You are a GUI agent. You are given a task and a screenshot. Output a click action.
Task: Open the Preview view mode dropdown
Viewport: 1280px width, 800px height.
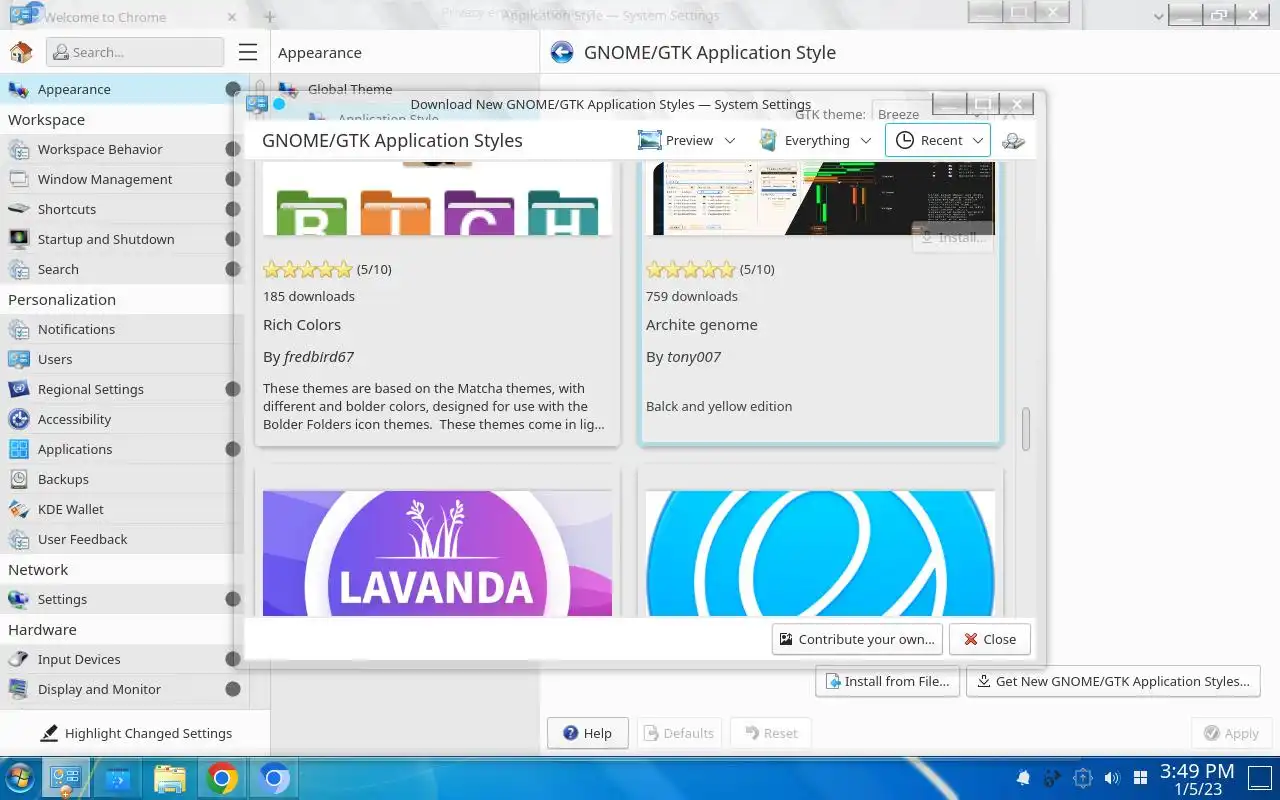[x=687, y=140]
